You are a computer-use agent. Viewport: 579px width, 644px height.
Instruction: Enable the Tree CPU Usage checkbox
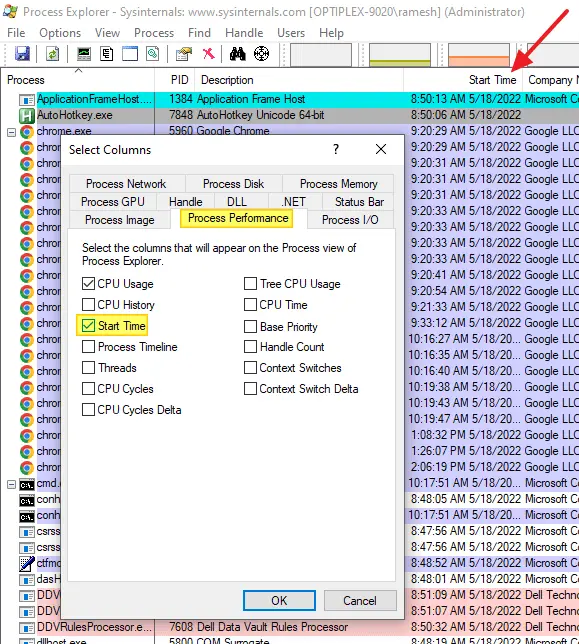coord(250,283)
